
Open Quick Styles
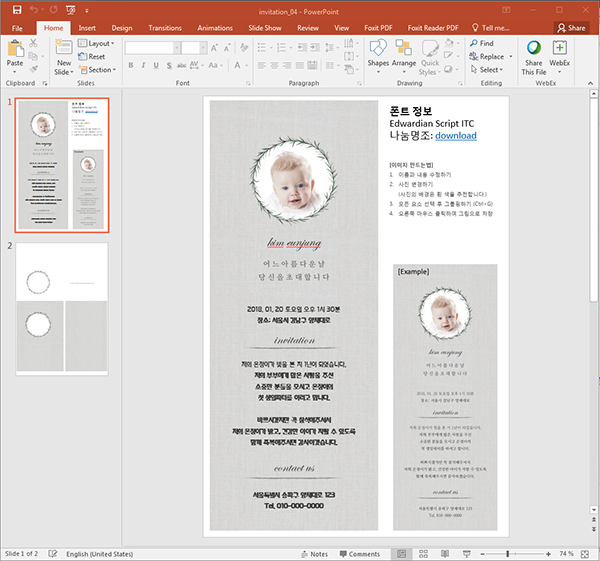click(430, 57)
